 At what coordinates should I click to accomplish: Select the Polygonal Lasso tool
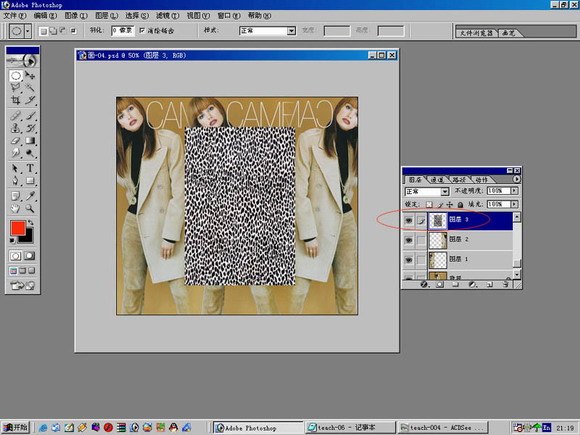(16, 88)
